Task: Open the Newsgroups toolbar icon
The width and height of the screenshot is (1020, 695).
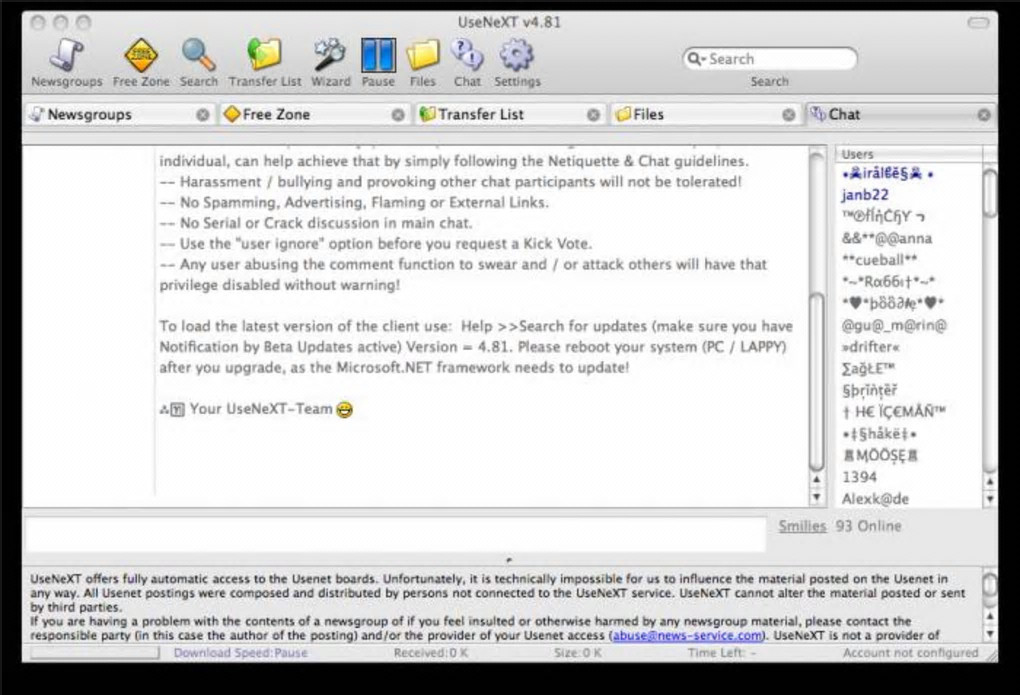Action: pos(66,62)
